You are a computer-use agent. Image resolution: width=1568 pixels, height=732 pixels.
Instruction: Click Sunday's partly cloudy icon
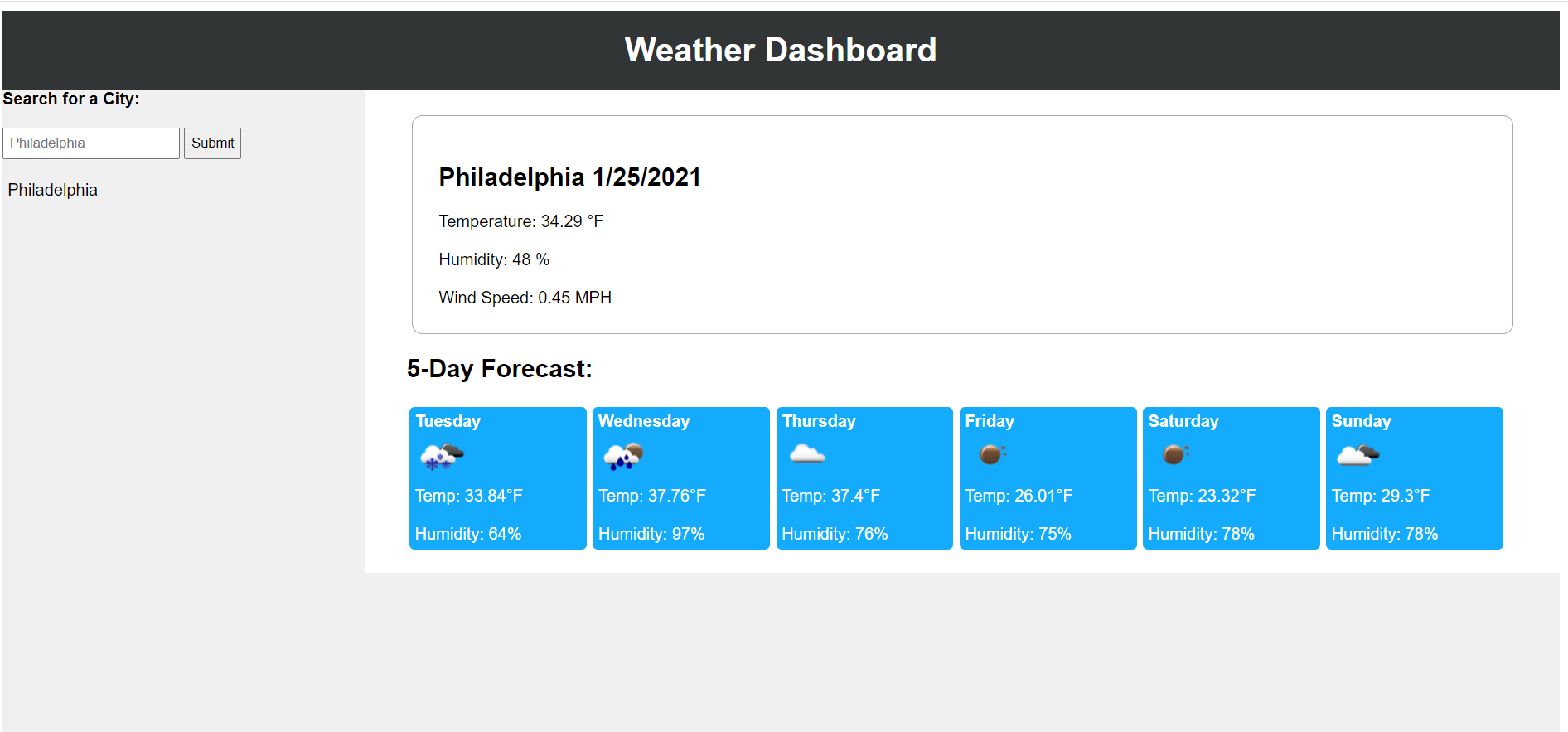click(x=1358, y=454)
